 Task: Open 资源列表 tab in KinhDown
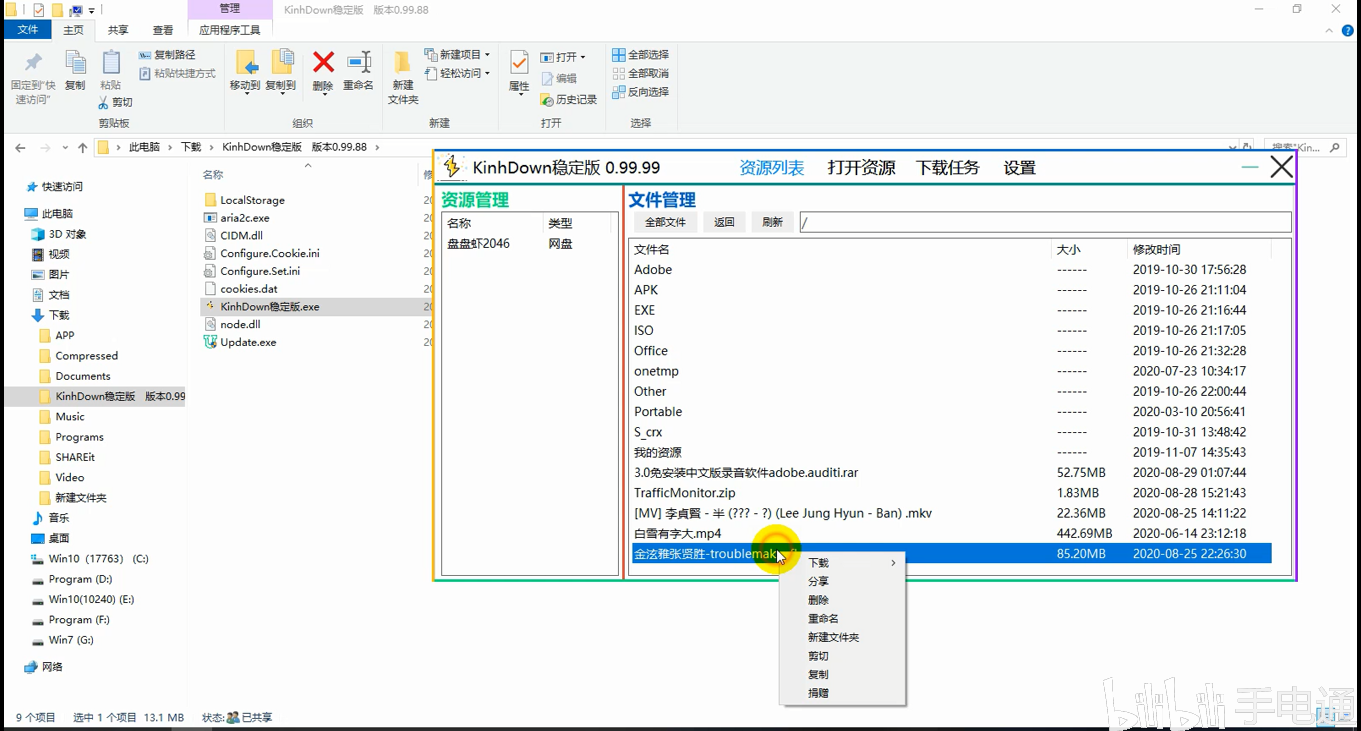pos(772,168)
